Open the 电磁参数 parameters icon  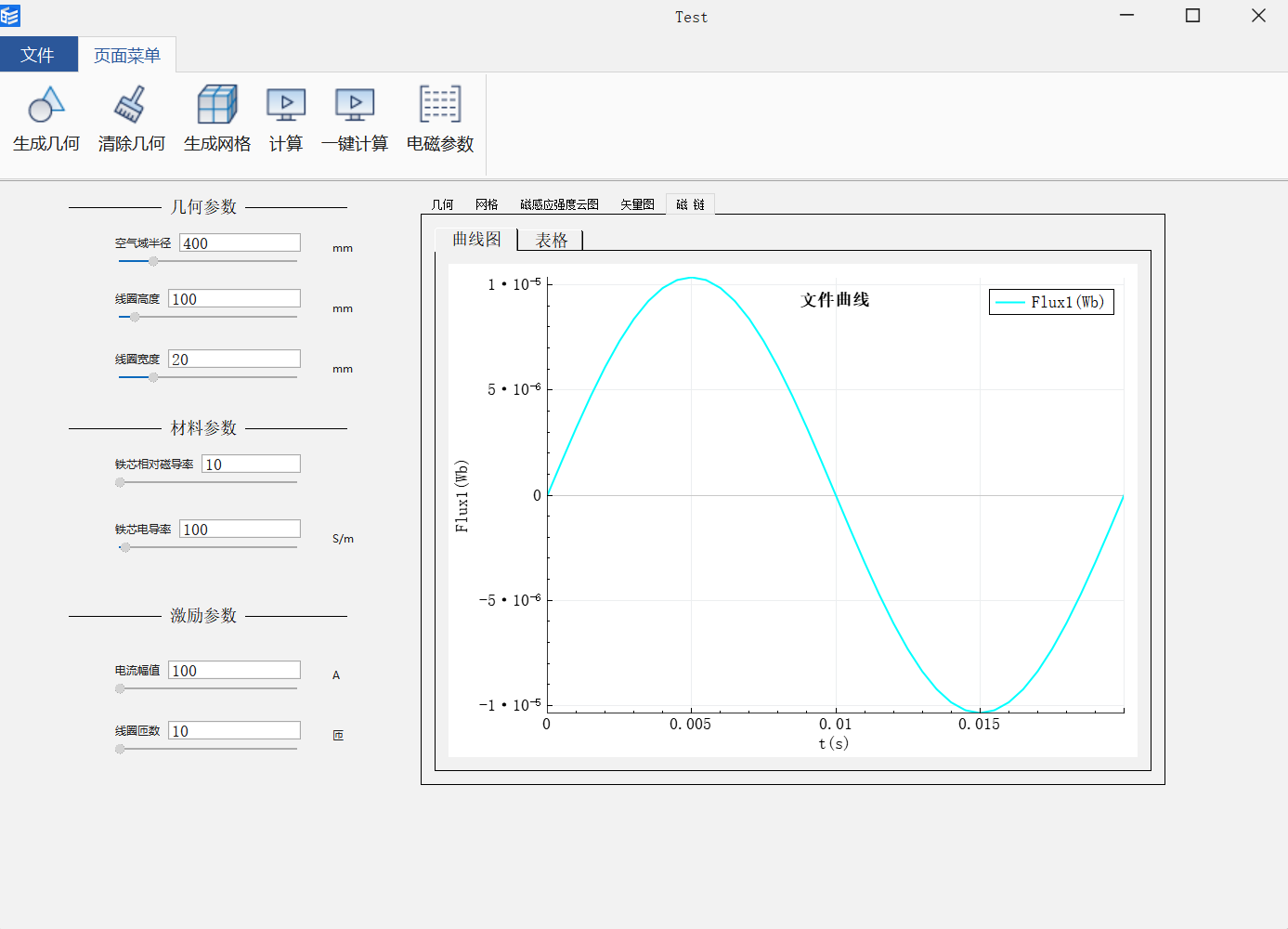tap(440, 104)
